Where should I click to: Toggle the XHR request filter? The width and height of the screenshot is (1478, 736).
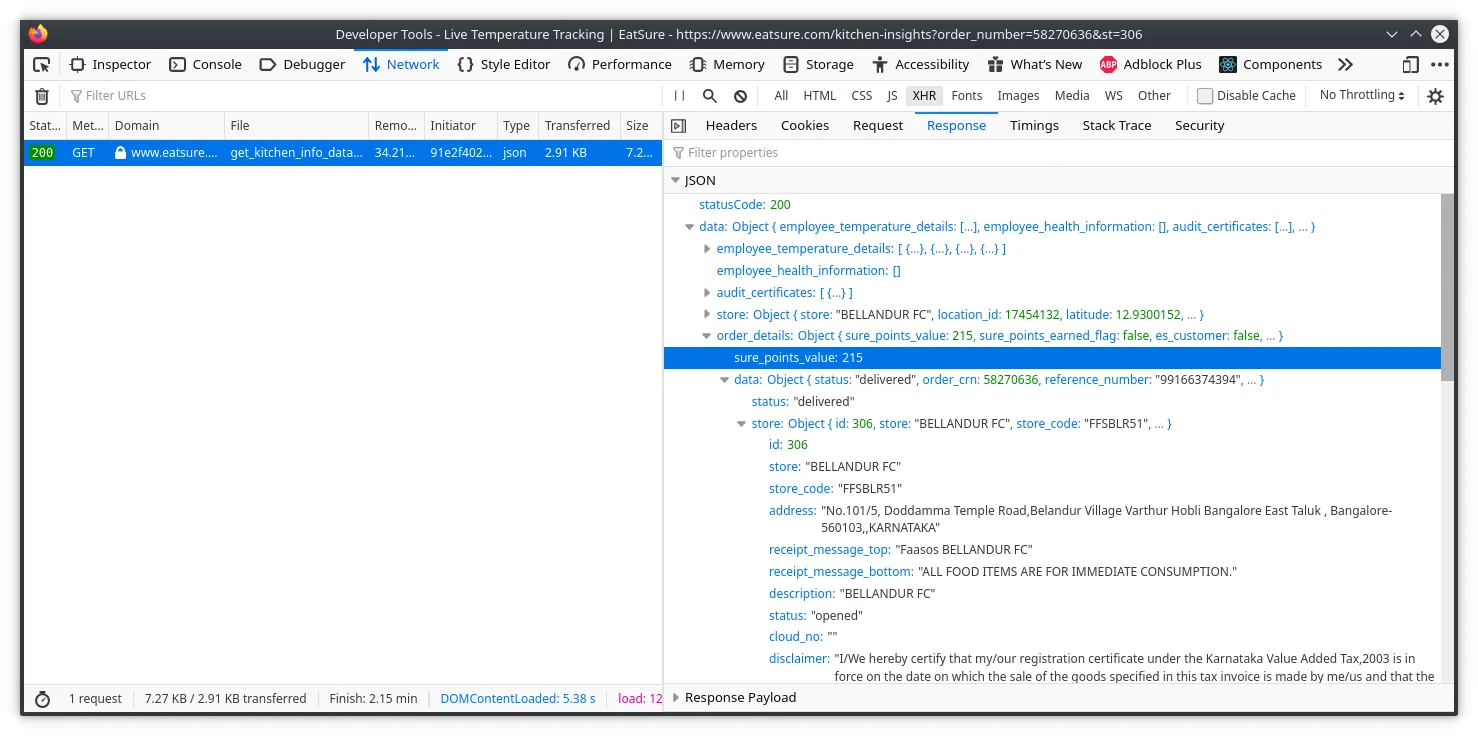coord(925,96)
